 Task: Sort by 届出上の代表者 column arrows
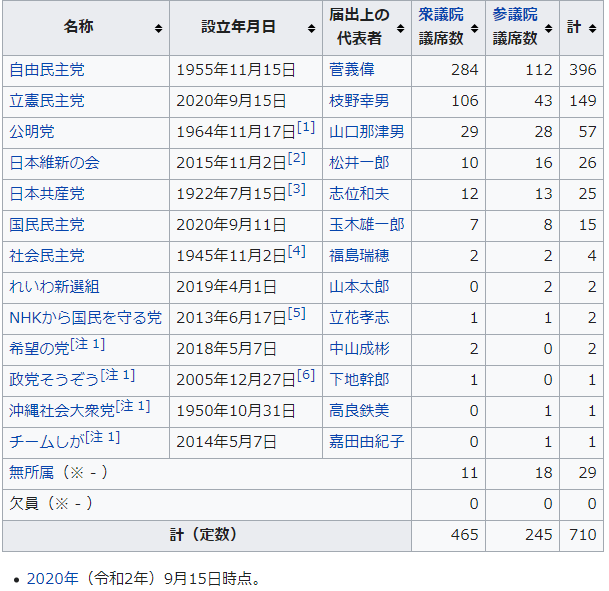[400, 28]
